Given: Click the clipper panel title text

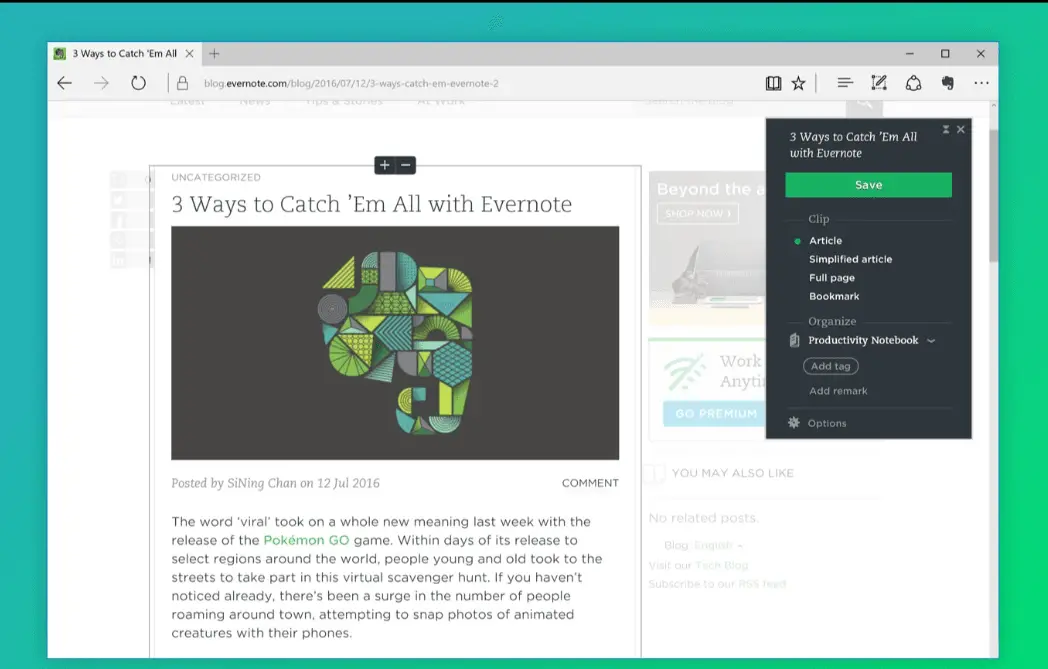Looking at the screenshot, I should tap(854, 145).
